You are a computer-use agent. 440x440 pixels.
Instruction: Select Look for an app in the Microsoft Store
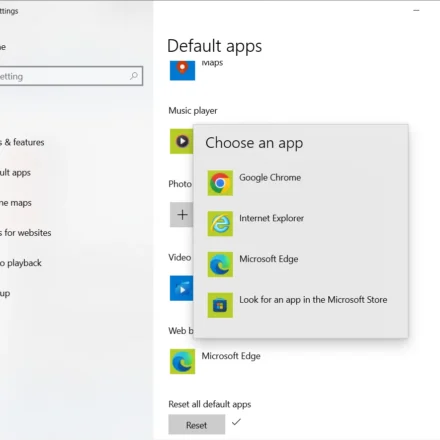click(301, 305)
